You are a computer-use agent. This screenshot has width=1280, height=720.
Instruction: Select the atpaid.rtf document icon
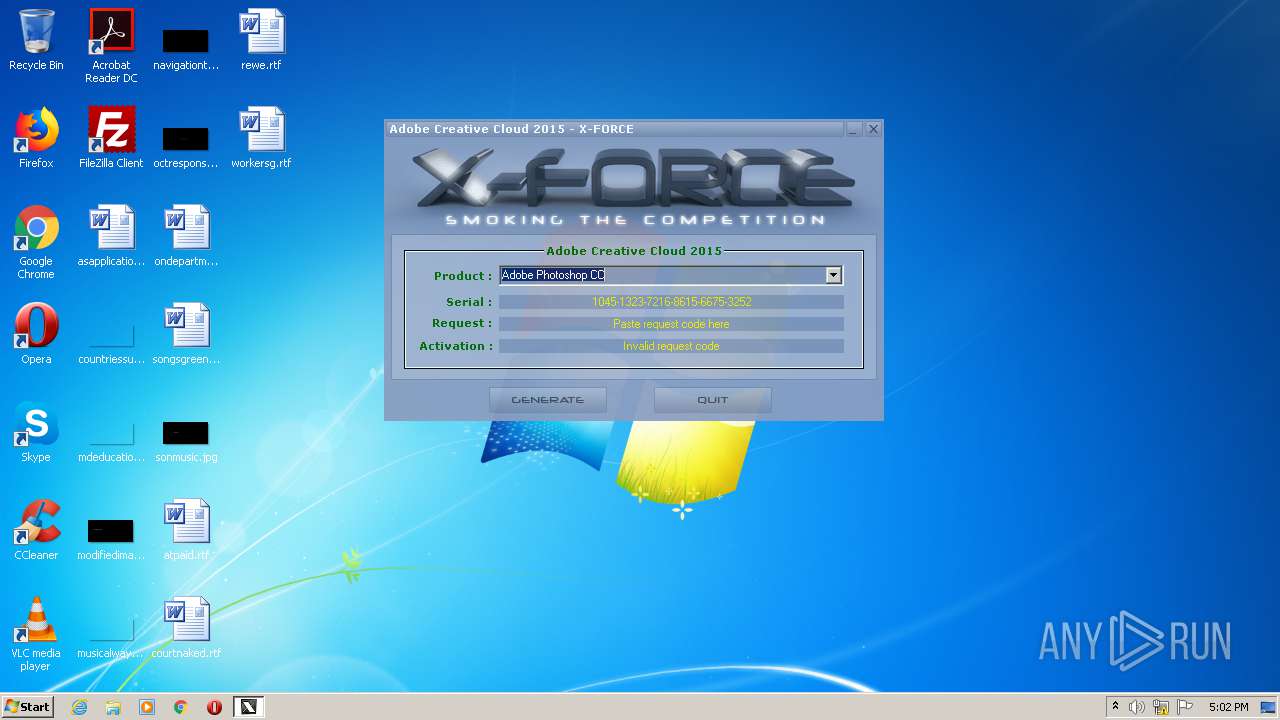click(x=186, y=531)
